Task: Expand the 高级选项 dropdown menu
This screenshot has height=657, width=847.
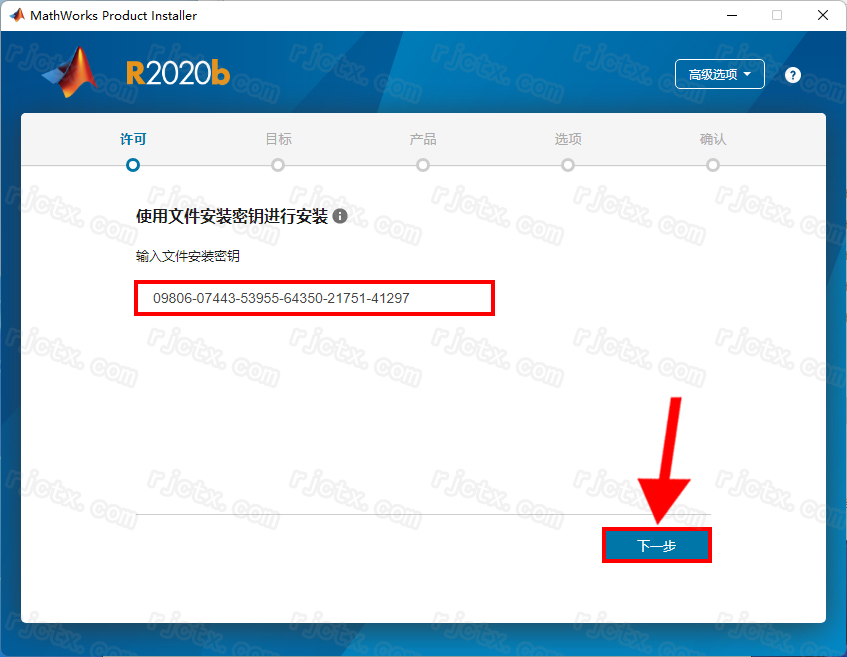Action: coord(720,75)
